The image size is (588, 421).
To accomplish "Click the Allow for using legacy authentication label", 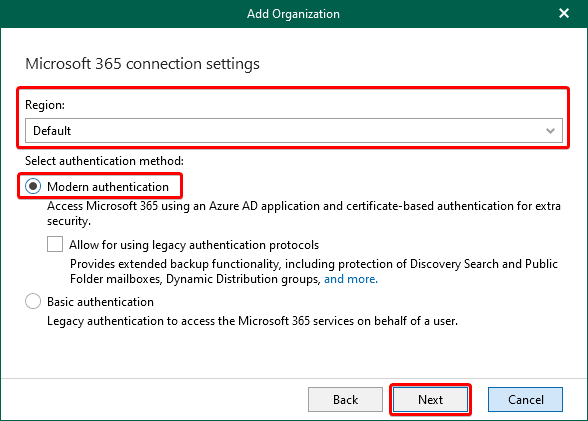I will pyautogui.click(x=194, y=245).
